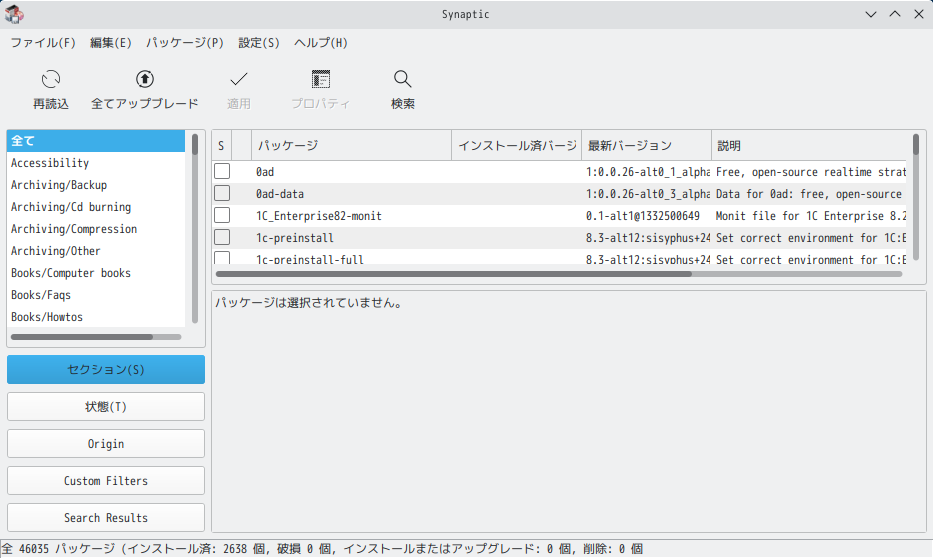Open the ヘルプ(H) menu
The width and height of the screenshot is (933, 558).
tap(321, 43)
